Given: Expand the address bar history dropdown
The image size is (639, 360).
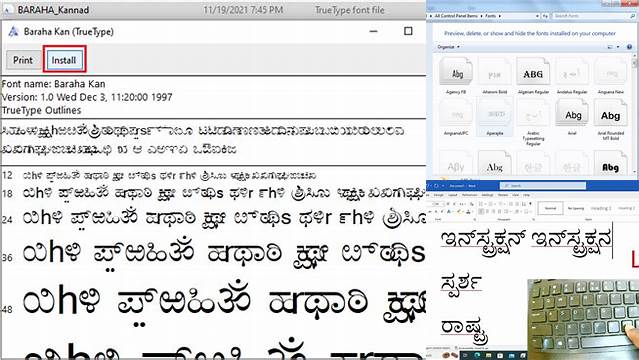Looking at the screenshot, I should point(537,16).
